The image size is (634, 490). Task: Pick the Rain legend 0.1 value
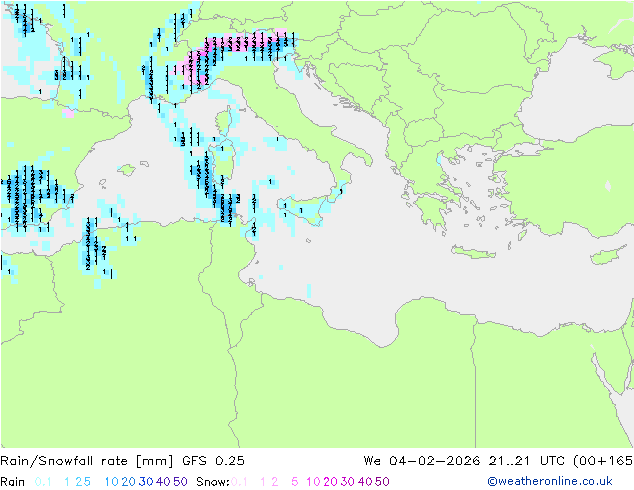[x=43, y=482]
